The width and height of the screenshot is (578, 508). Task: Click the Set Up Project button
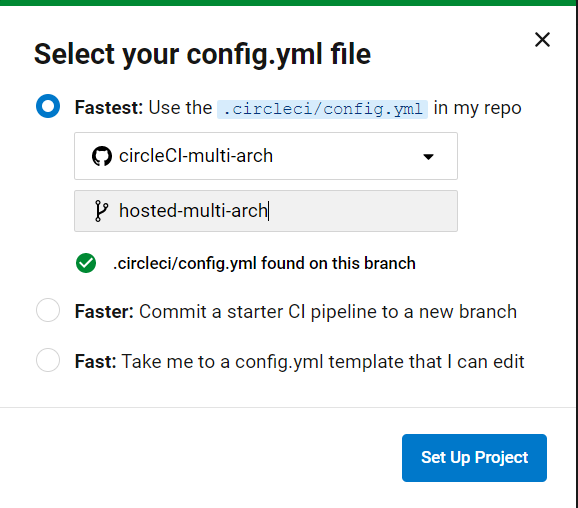click(474, 457)
